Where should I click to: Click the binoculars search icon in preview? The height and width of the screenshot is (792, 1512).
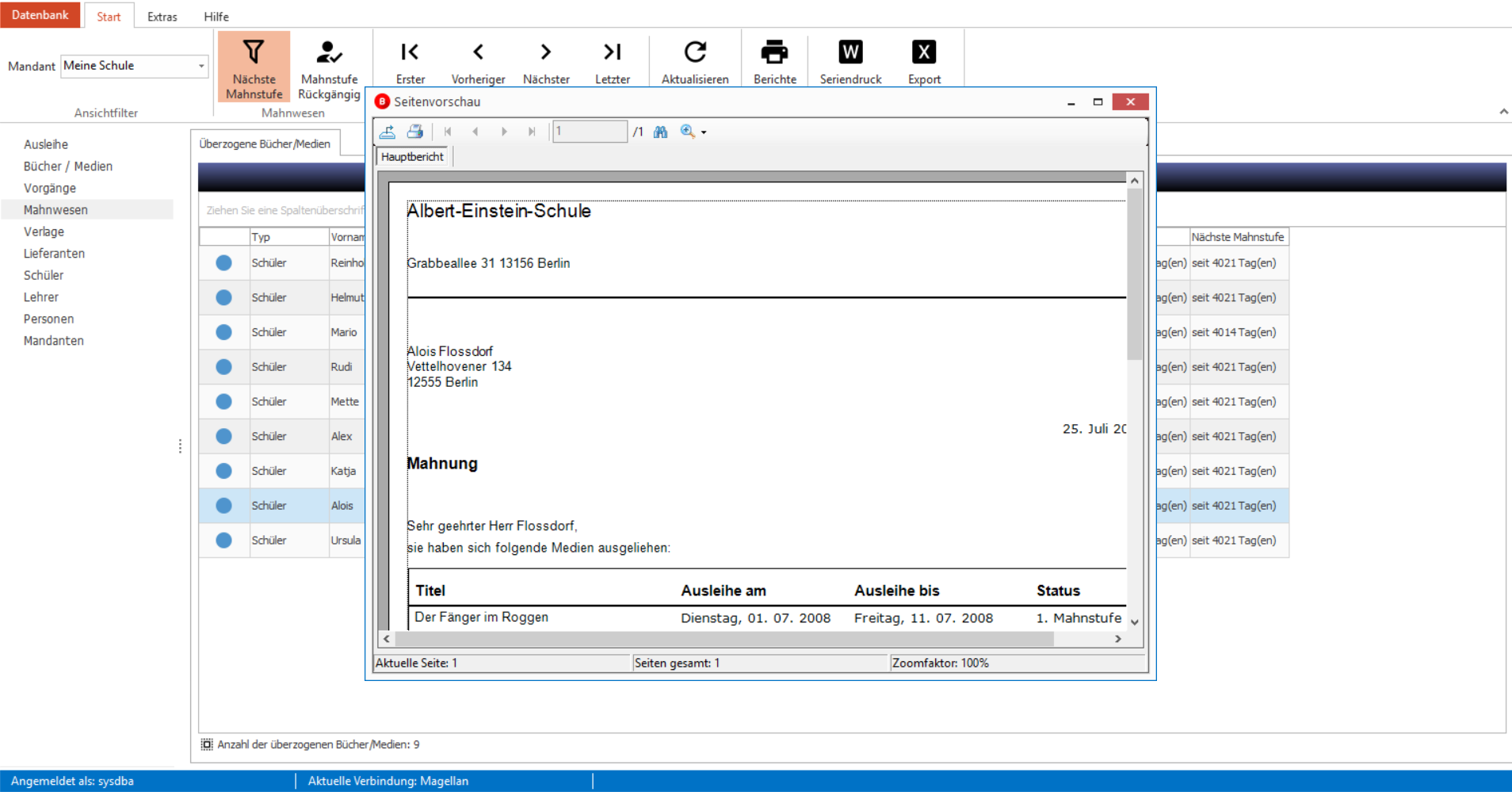click(660, 132)
